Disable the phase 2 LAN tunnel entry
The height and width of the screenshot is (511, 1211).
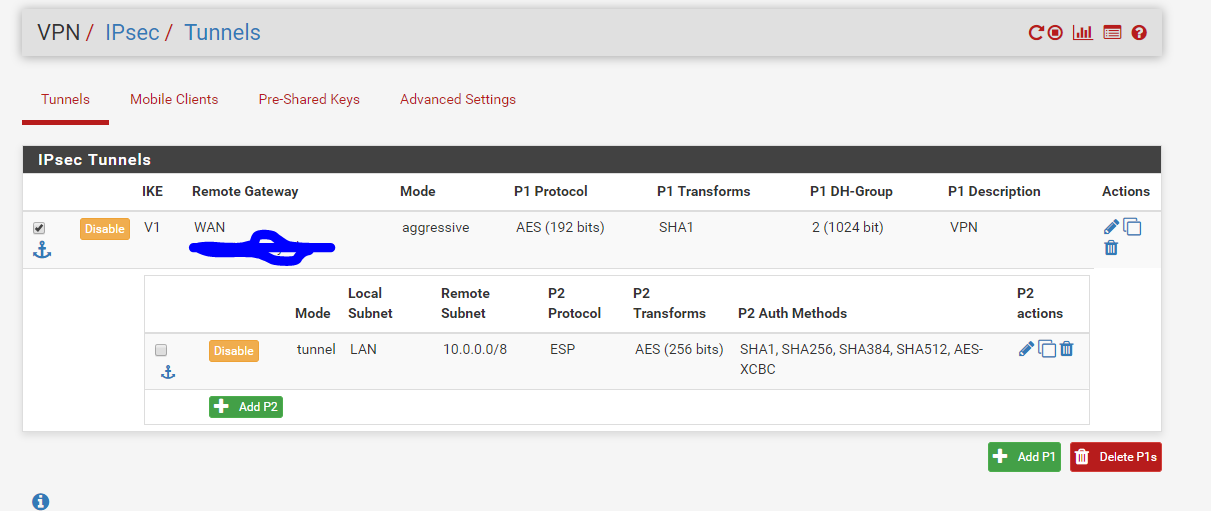[x=233, y=351]
